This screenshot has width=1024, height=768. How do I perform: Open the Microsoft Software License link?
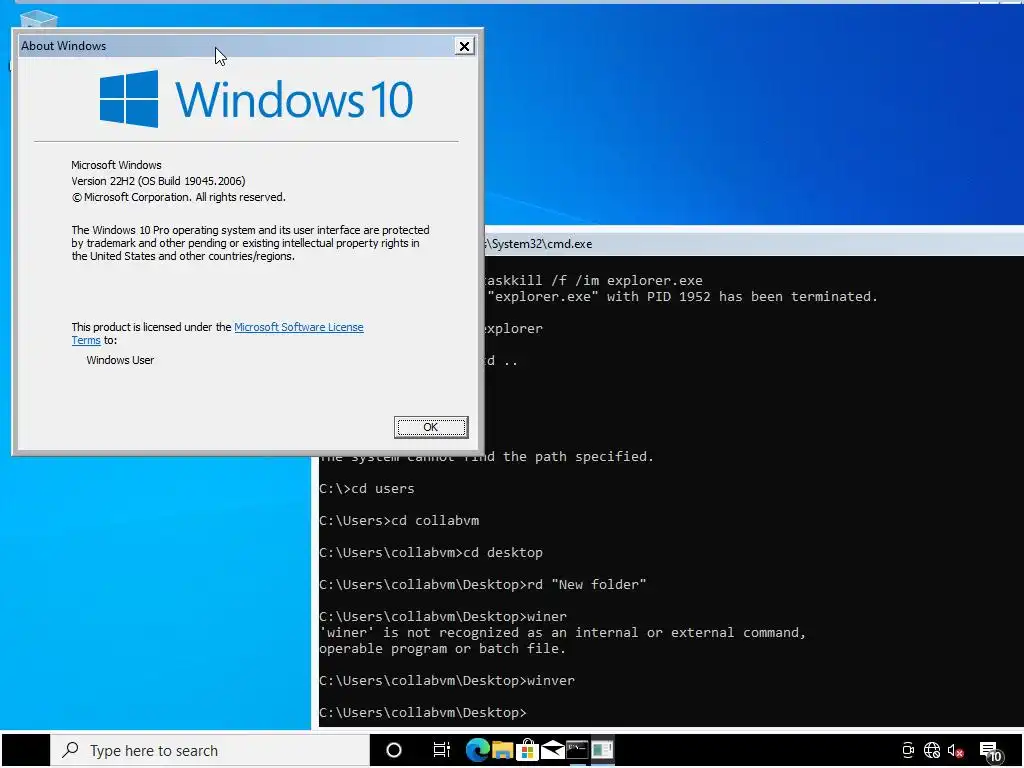click(x=298, y=327)
